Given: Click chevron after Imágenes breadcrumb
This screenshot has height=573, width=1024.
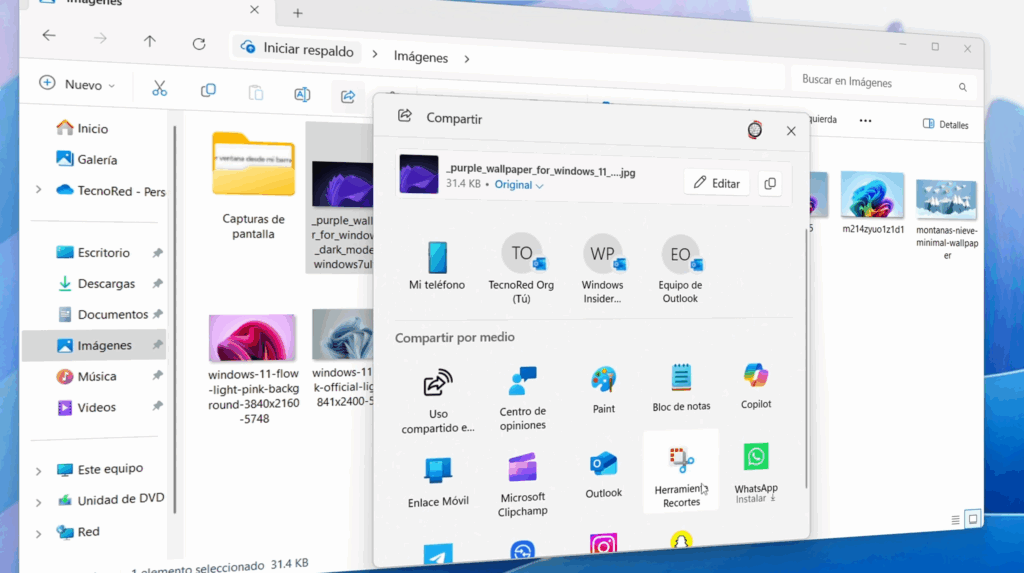Looking at the screenshot, I should coord(466,59).
